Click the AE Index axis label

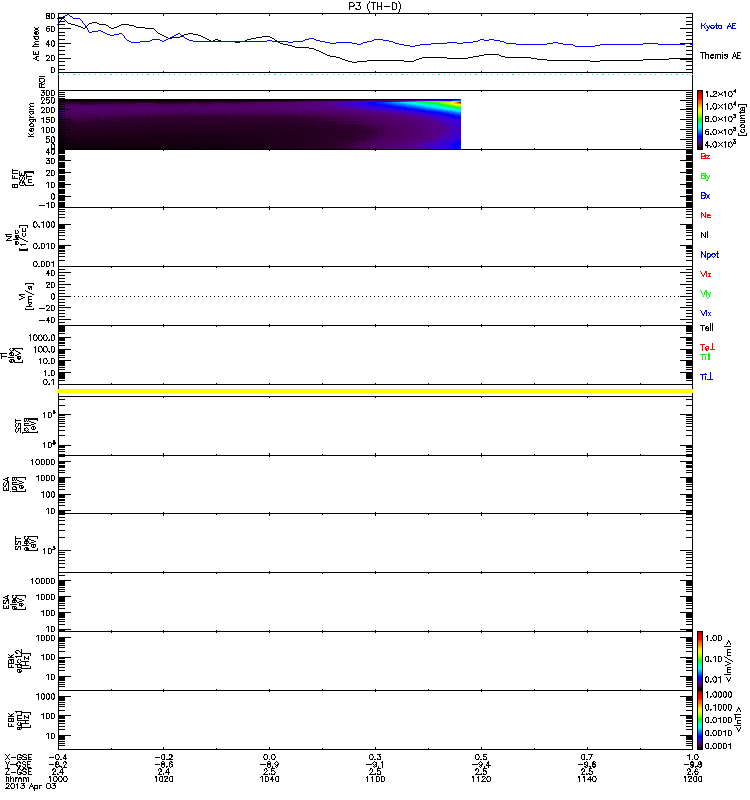[36, 44]
